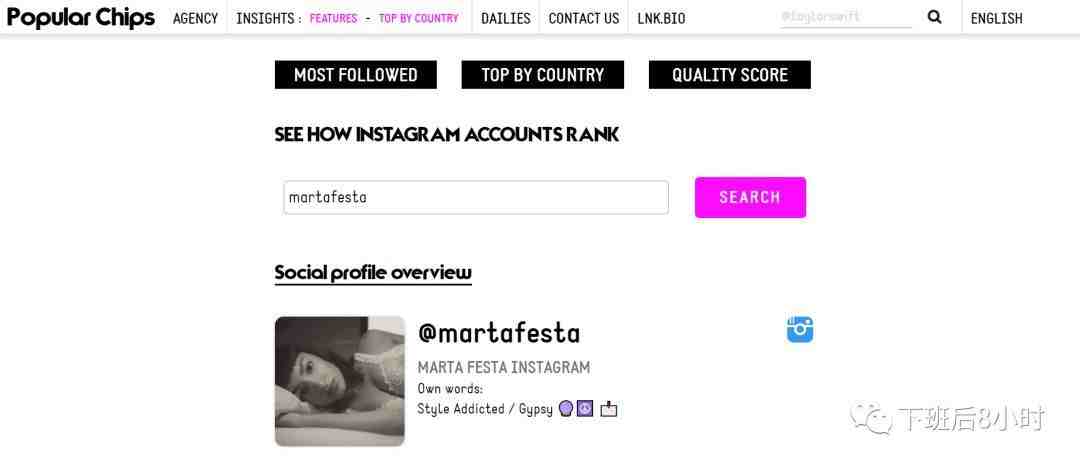Open the AGENCY menu item
1080x466 pixels.
(195, 18)
